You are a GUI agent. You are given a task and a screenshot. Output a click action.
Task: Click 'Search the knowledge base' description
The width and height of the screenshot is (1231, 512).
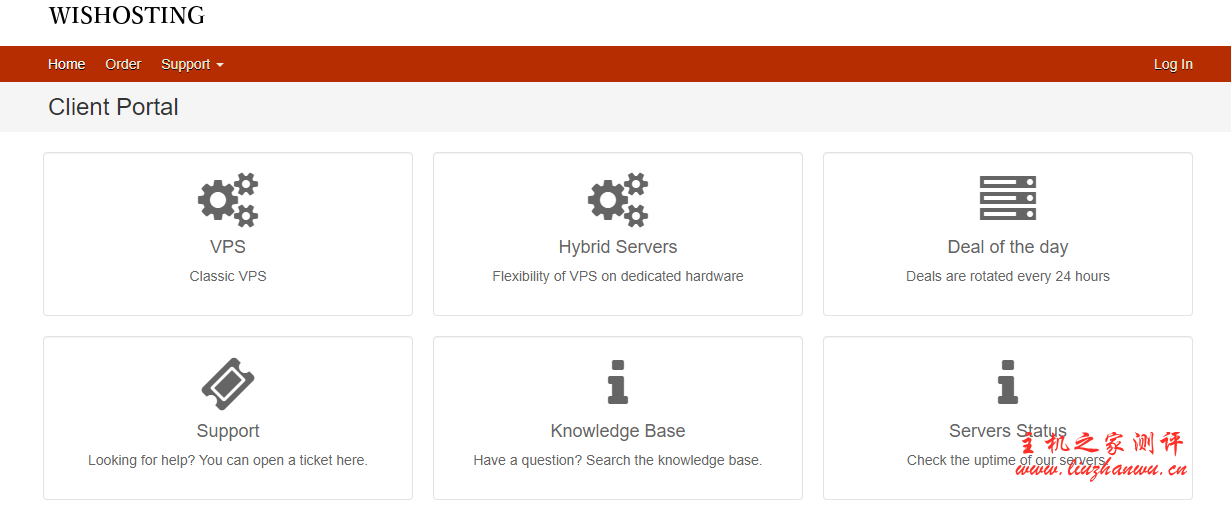(618, 460)
